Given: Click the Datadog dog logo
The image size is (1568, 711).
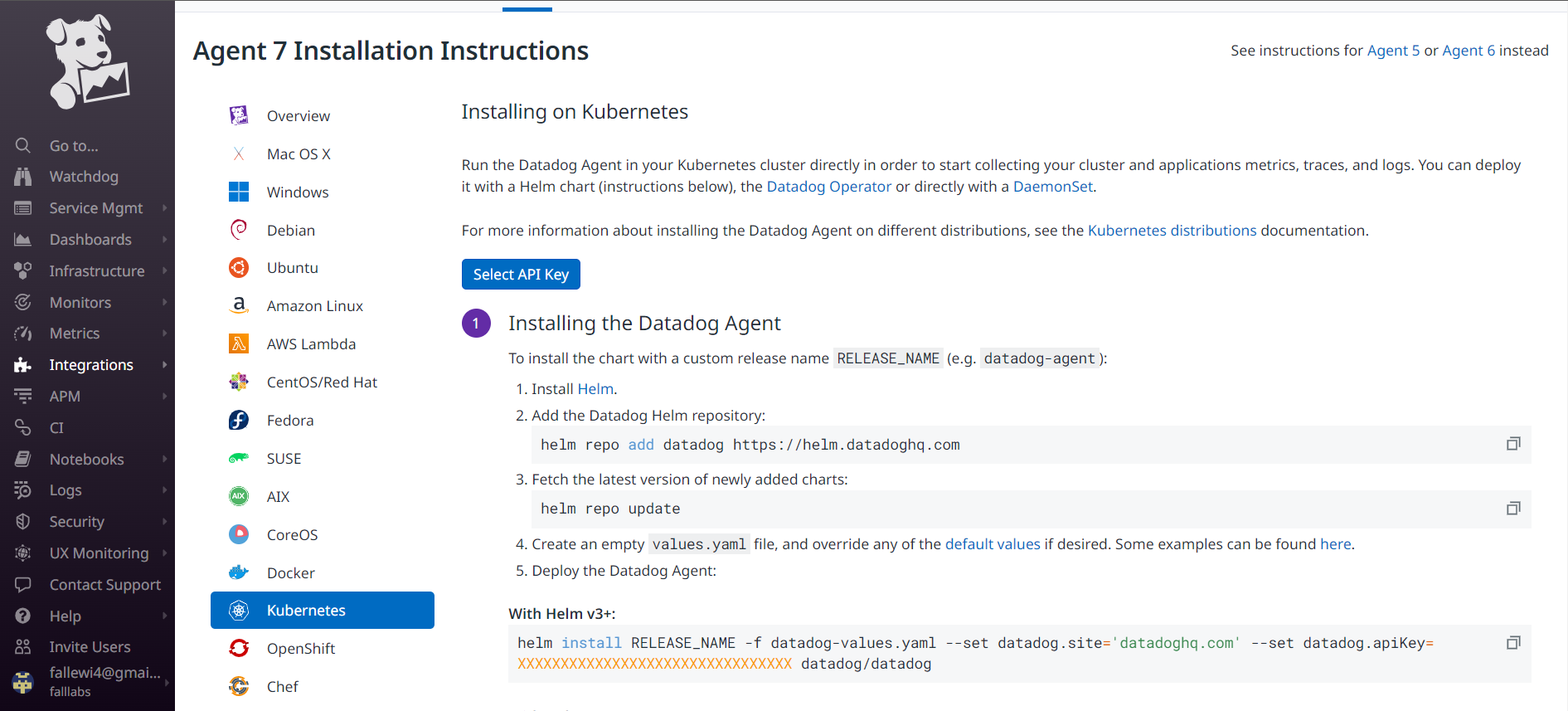Looking at the screenshot, I should click(87, 62).
